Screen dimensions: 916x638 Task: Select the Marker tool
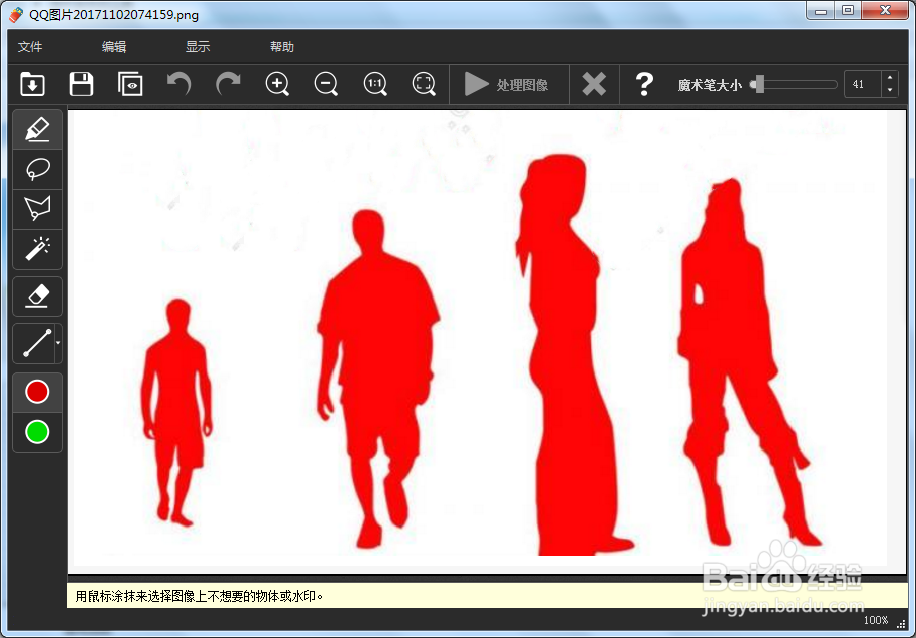point(37,129)
